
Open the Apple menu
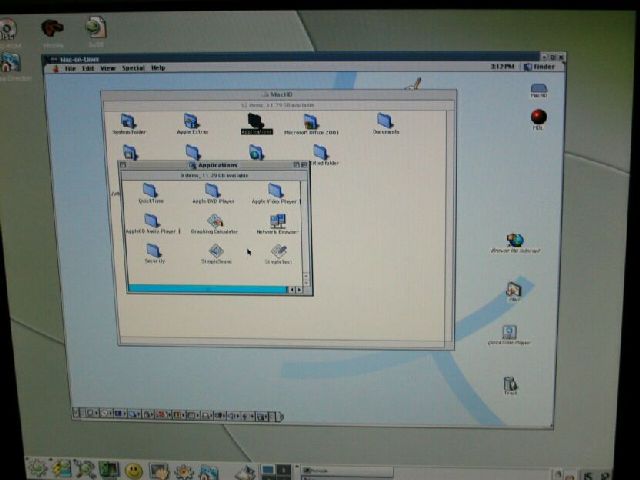(x=56, y=68)
